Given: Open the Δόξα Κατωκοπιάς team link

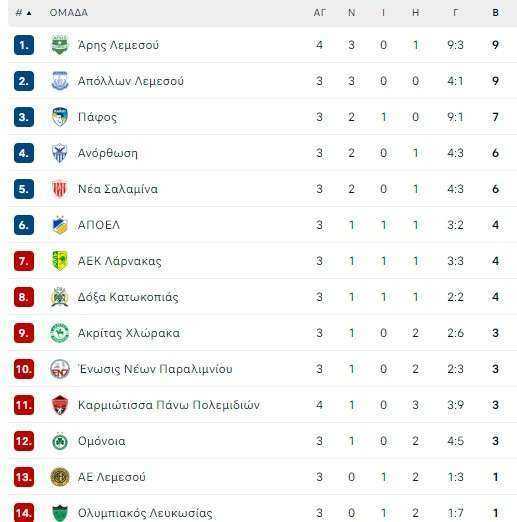Looking at the screenshot, I should pos(128,297).
